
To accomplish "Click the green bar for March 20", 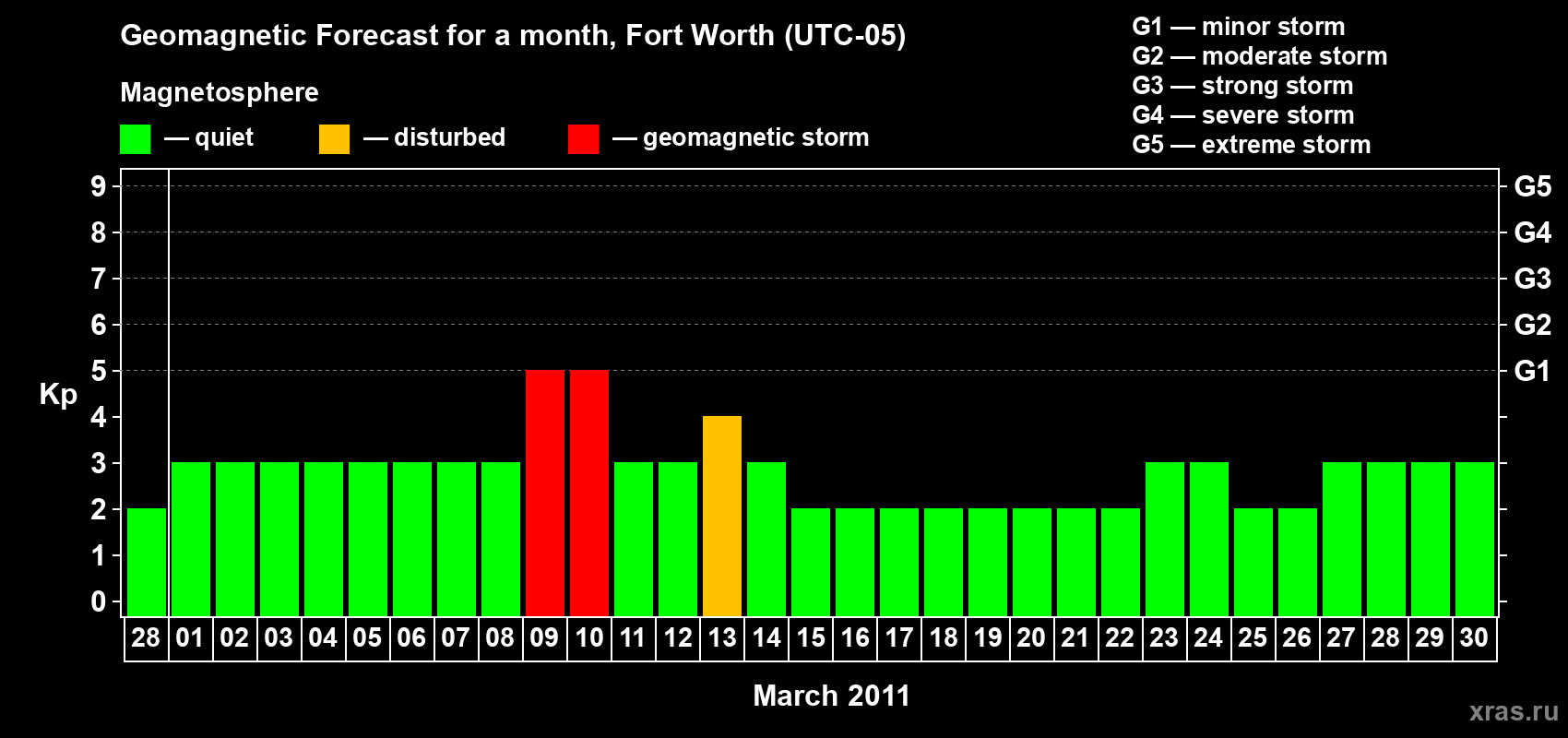I will point(1032,562).
